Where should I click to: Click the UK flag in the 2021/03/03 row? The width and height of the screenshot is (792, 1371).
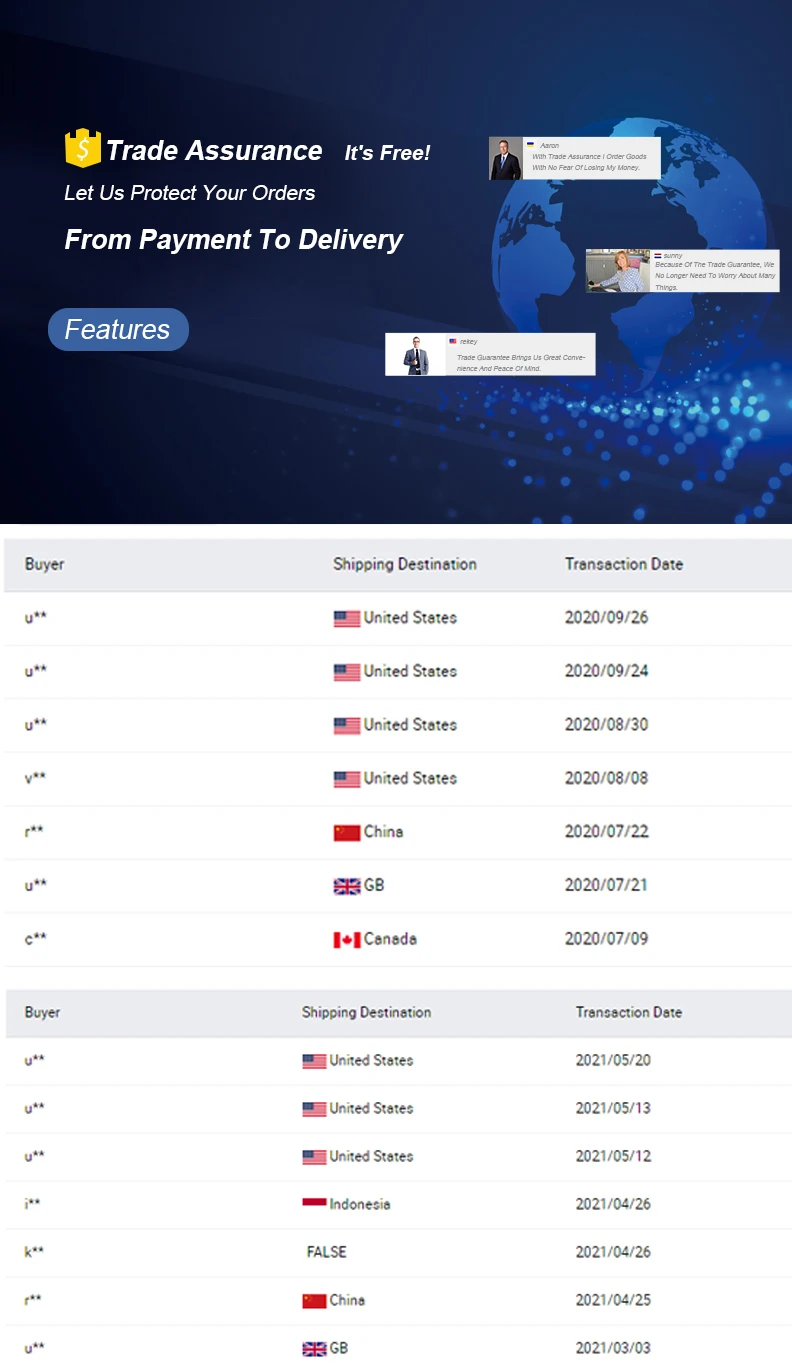[314, 1349]
